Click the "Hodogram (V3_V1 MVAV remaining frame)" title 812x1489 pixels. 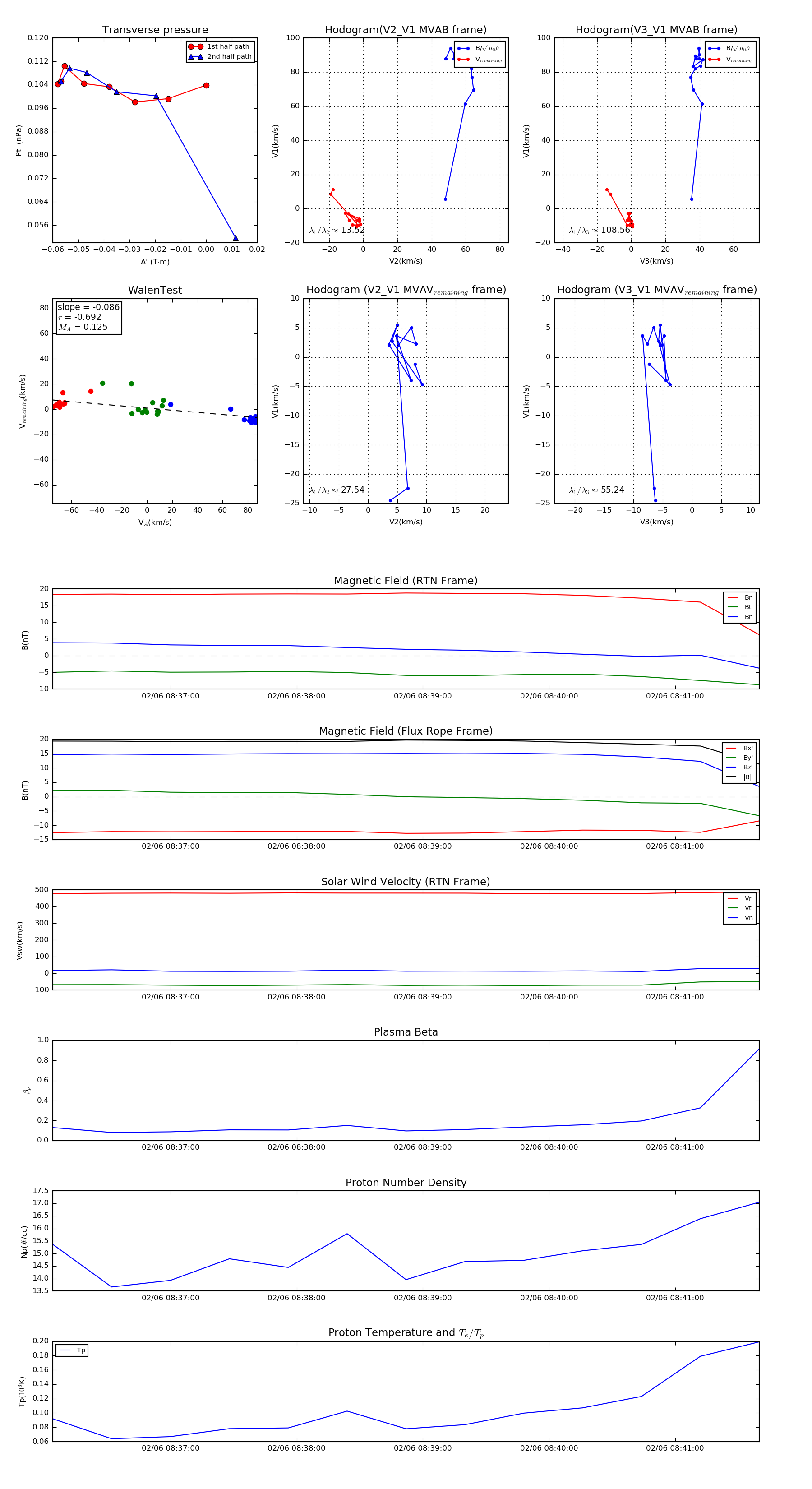point(656,290)
